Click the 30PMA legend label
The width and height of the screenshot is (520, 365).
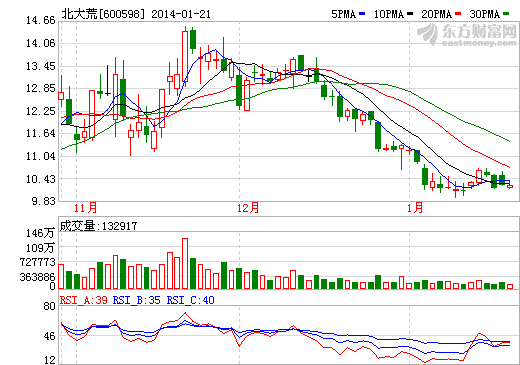pyautogui.click(x=485, y=14)
